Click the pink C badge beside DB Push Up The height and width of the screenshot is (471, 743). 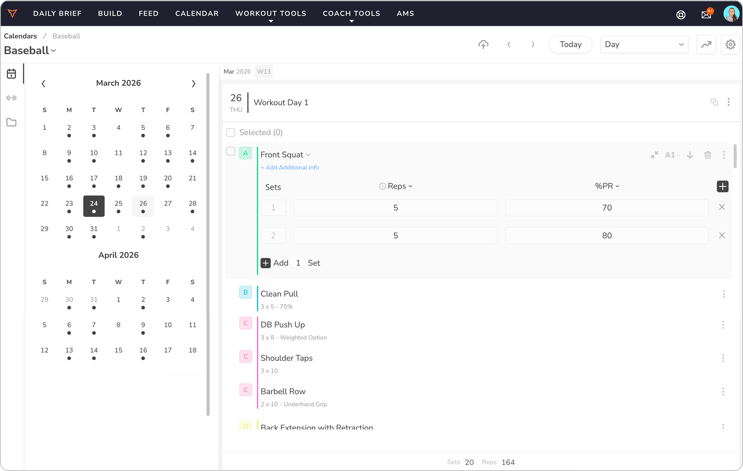pyautogui.click(x=245, y=323)
